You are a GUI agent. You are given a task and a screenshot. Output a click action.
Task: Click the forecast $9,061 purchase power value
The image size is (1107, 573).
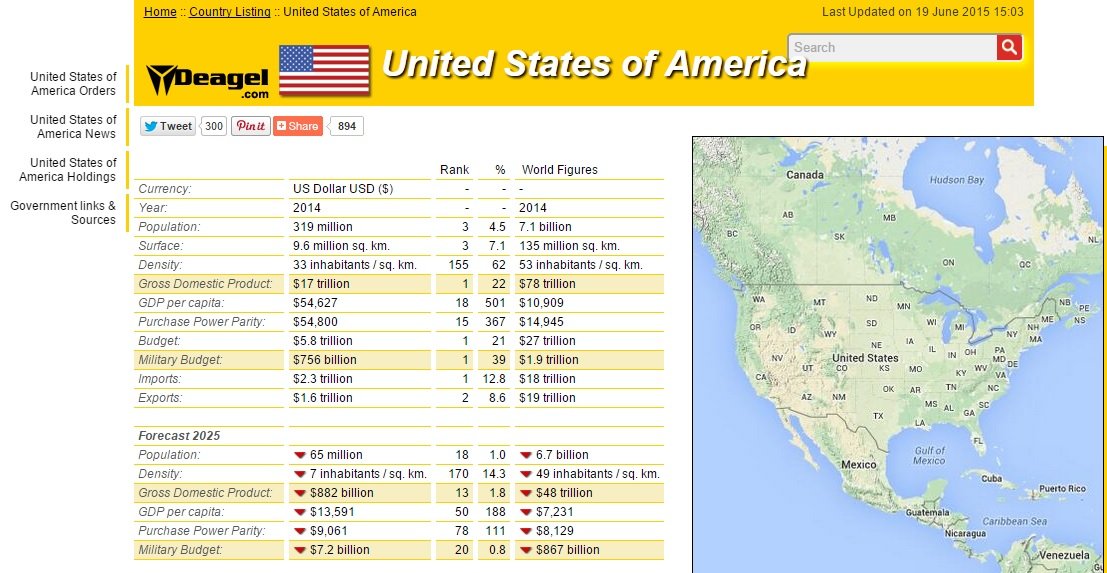[328, 531]
